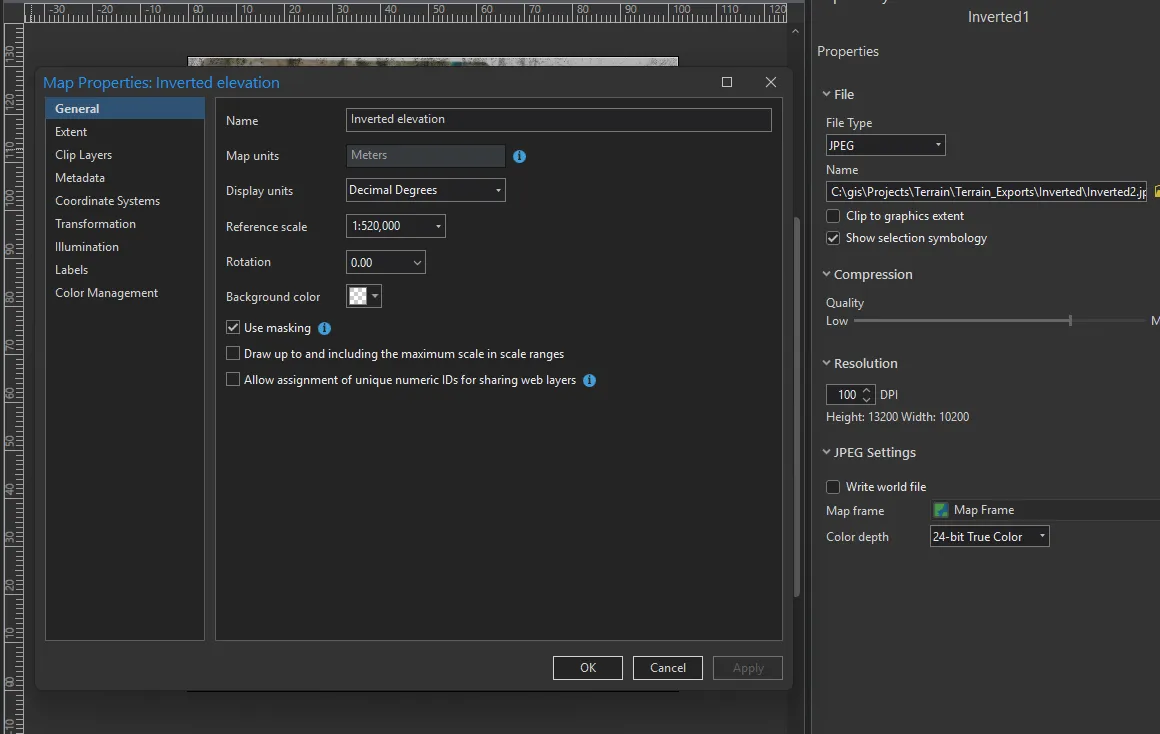Open the Background color swatch picker
This screenshot has height=734, width=1160.
tap(364, 297)
